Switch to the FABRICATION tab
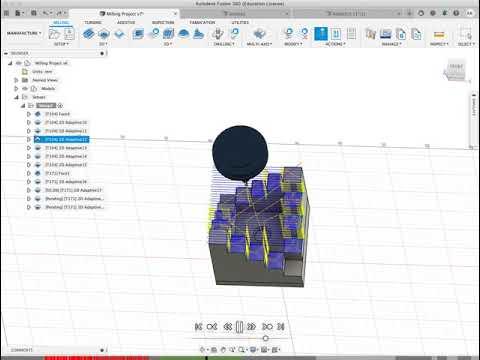The width and height of the screenshot is (480, 360). tap(202, 23)
